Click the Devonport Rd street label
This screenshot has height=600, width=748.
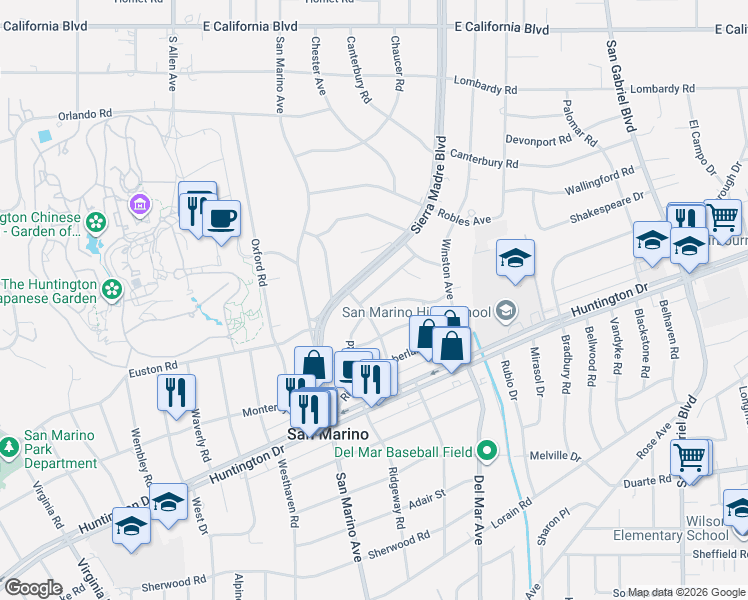538,140
